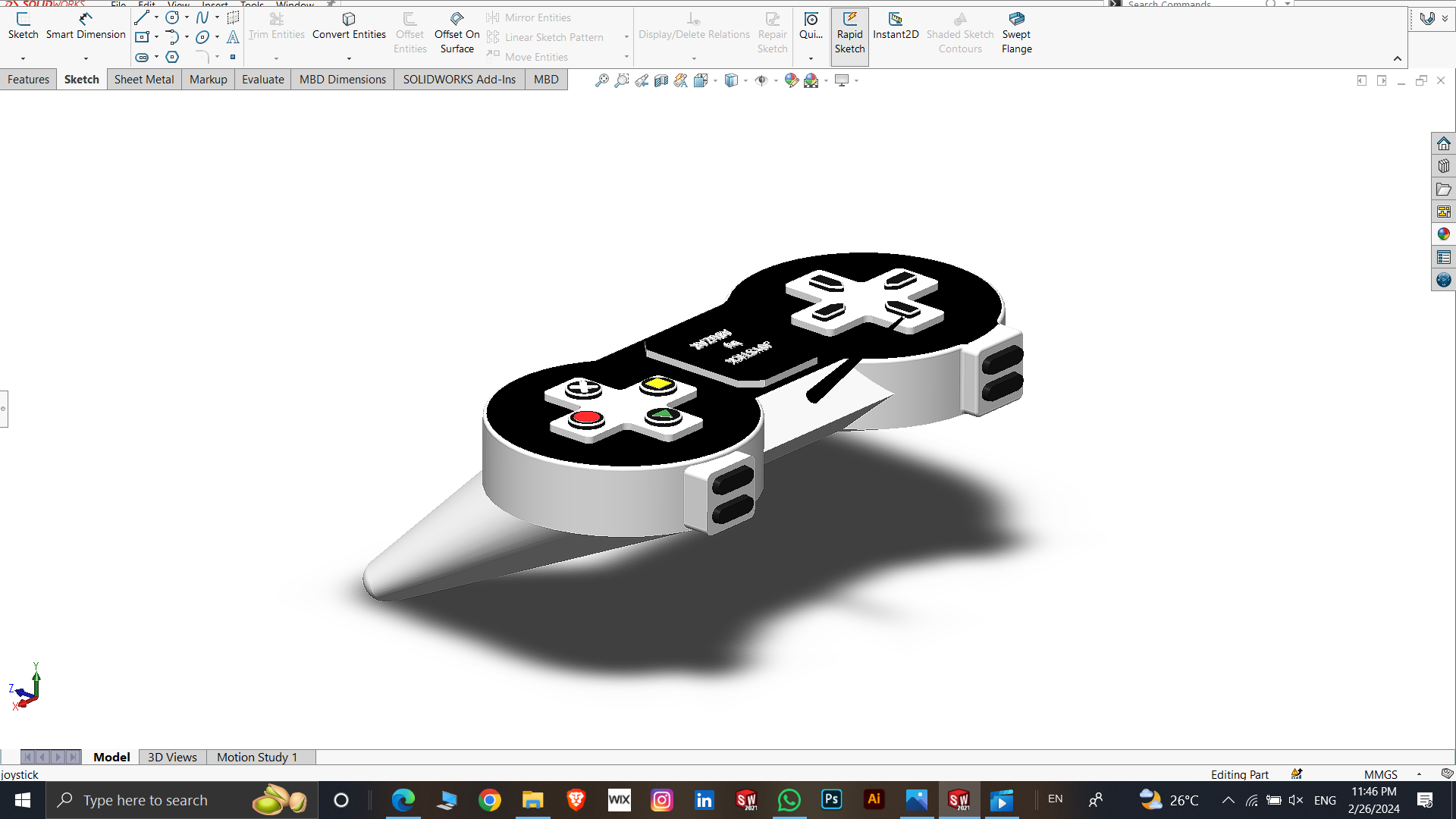Image resolution: width=1456 pixels, height=819 pixels.
Task: Click the Offset On Surface tool
Action: 457,33
